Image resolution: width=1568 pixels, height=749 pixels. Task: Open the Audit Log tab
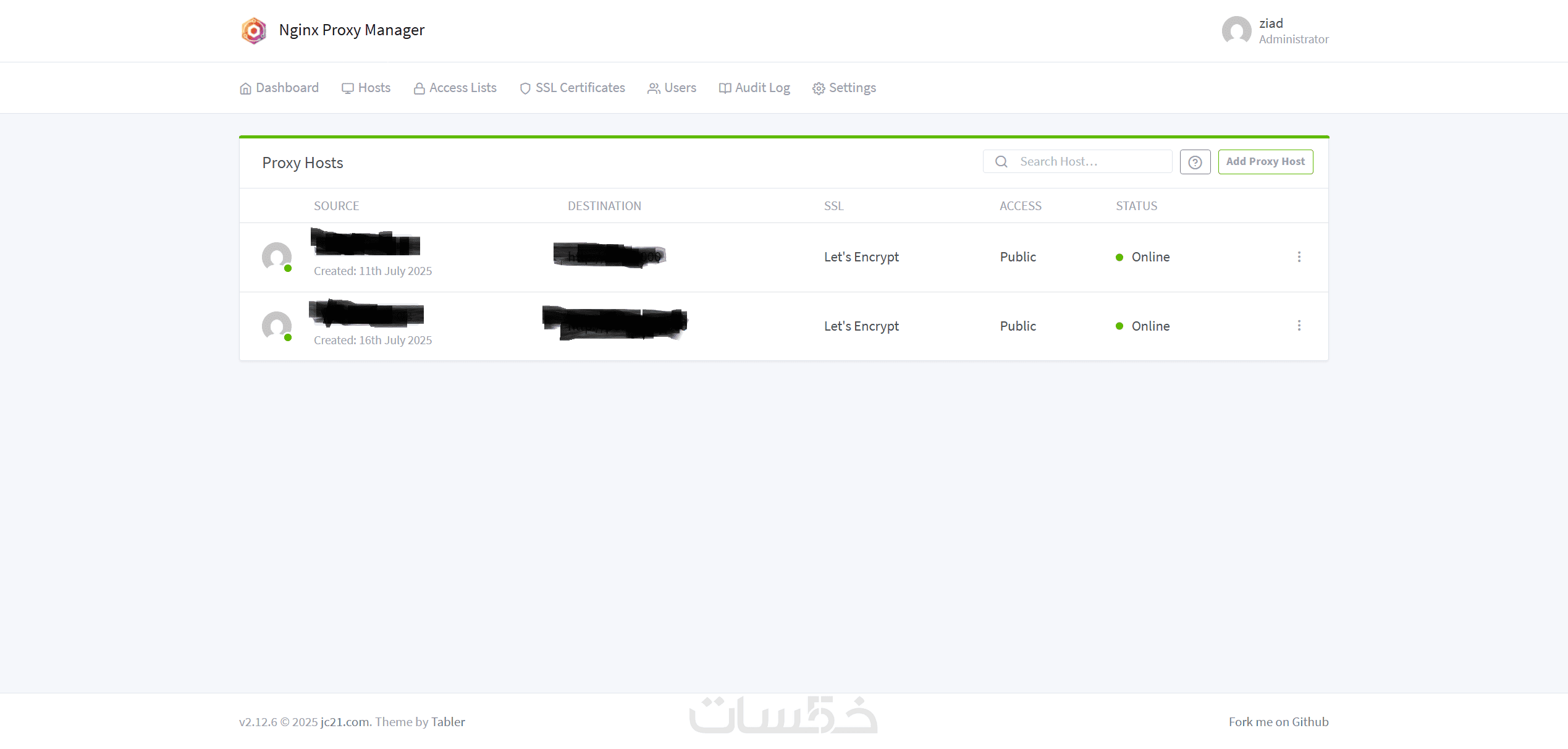tap(754, 88)
